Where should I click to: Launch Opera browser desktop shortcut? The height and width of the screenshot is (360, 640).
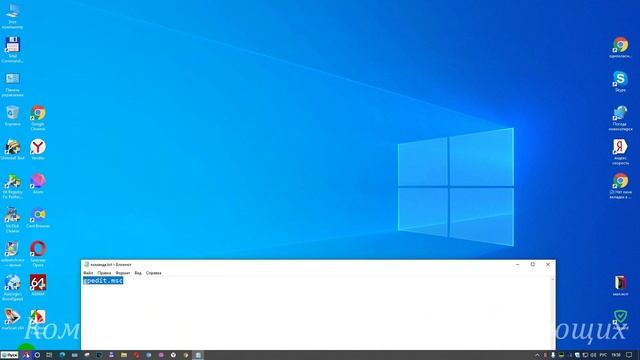(38, 253)
